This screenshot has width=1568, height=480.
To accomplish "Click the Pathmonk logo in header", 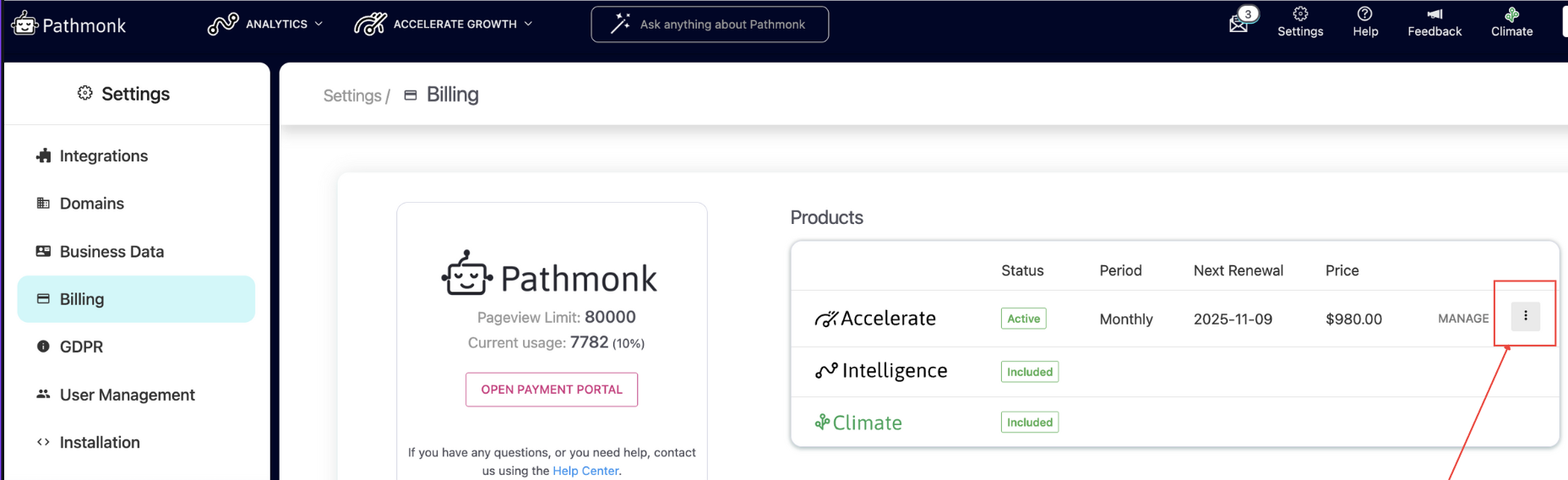I will point(68,25).
